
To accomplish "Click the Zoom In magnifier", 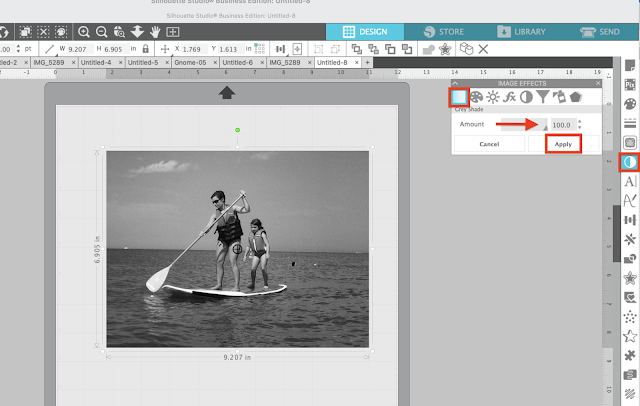I will tap(84, 32).
